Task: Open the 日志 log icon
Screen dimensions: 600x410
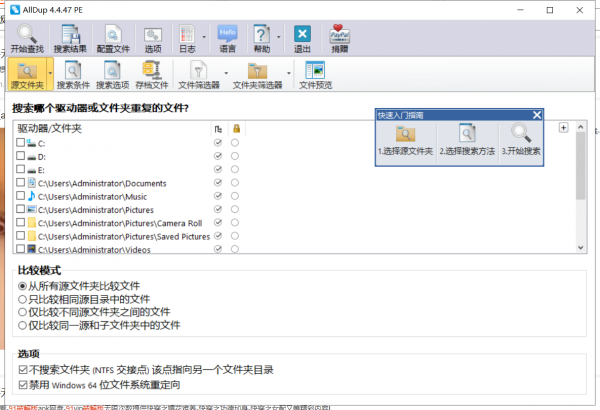Action: point(187,38)
